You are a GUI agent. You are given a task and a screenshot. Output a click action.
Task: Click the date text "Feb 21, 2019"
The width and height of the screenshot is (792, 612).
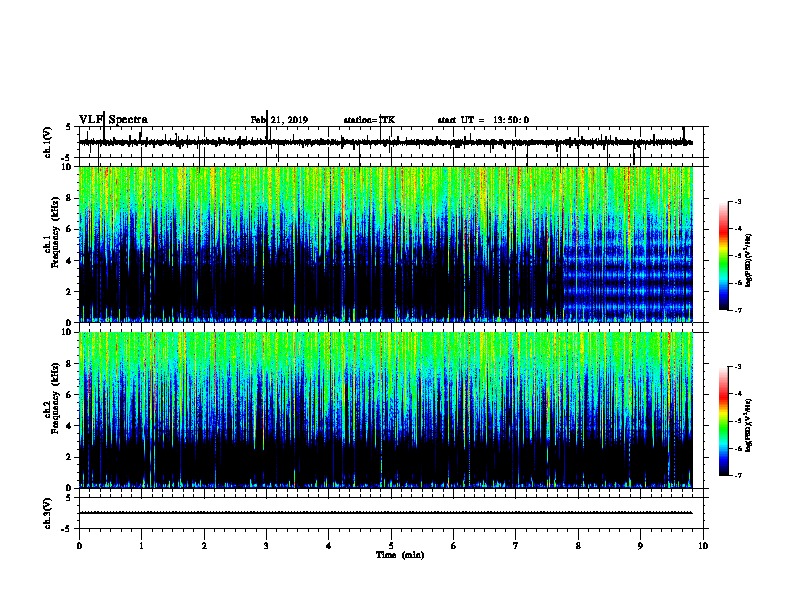(x=279, y=120)
